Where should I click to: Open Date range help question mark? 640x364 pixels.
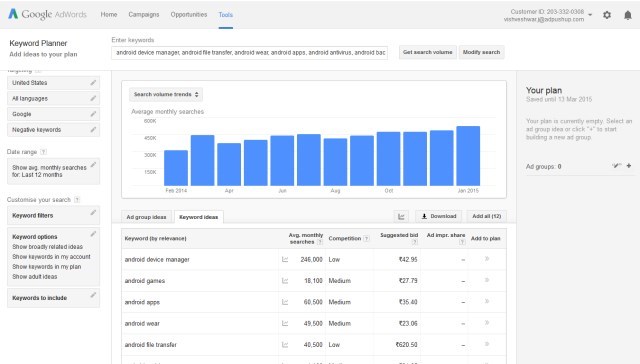[x=44, y=152]
